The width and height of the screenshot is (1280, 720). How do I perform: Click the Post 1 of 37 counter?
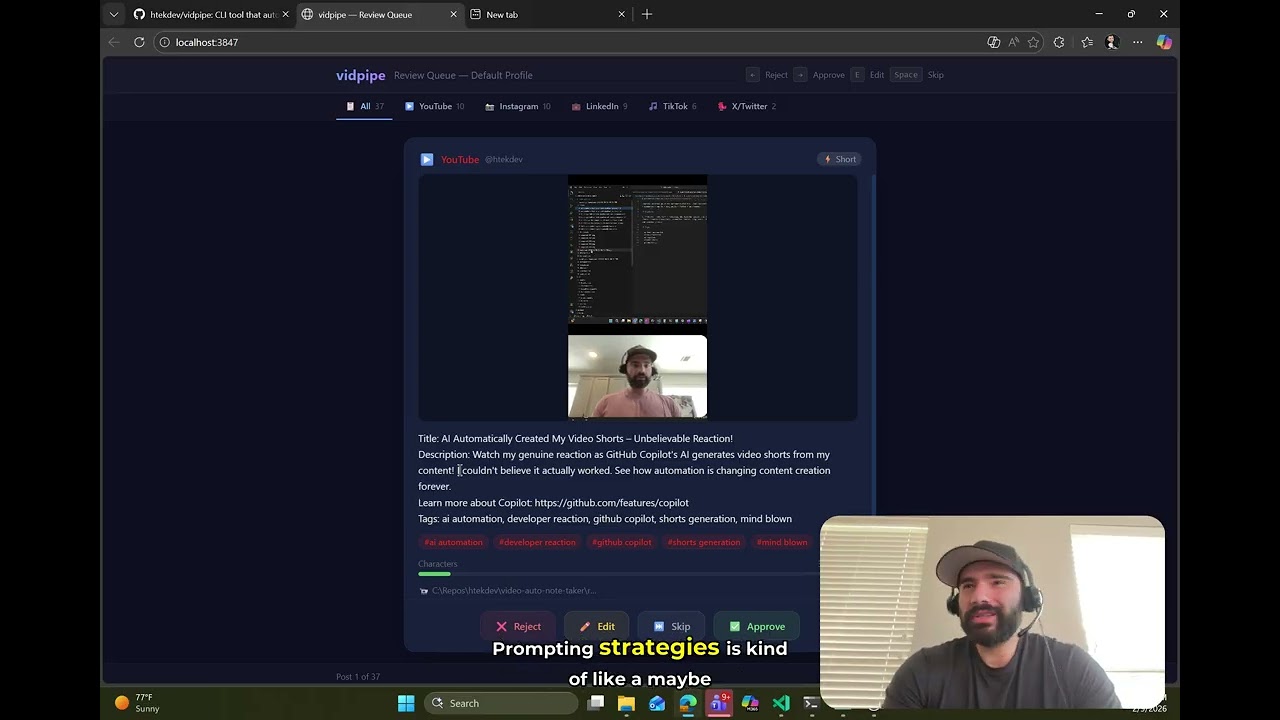[x=358, y=677]
